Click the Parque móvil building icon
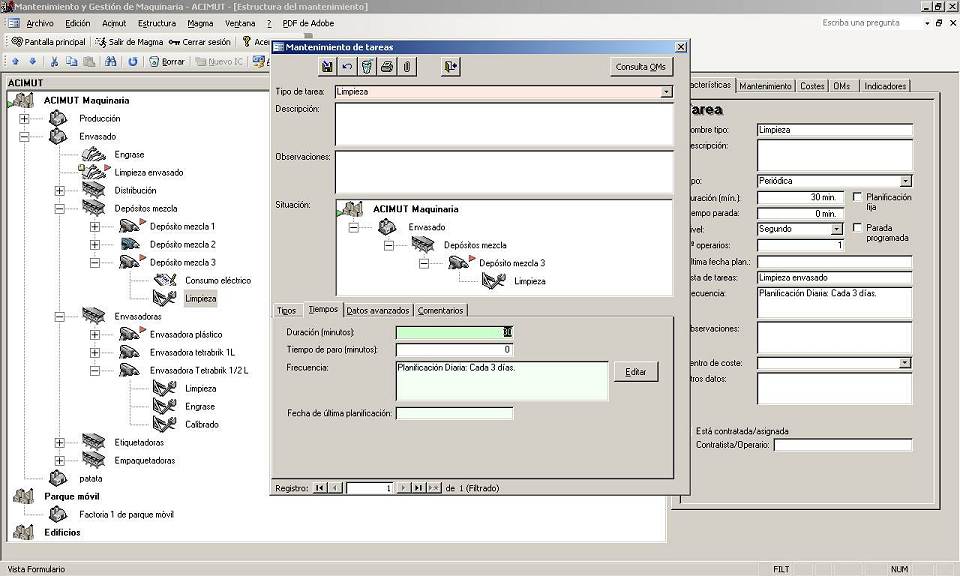960x576 pixels. point(23,496)
